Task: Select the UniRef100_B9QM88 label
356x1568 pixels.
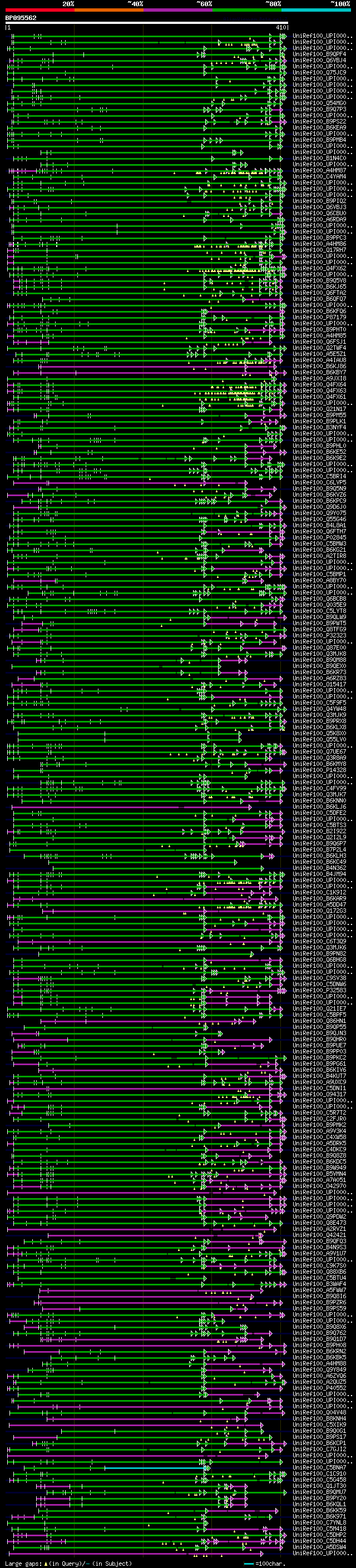Action: 319,660
